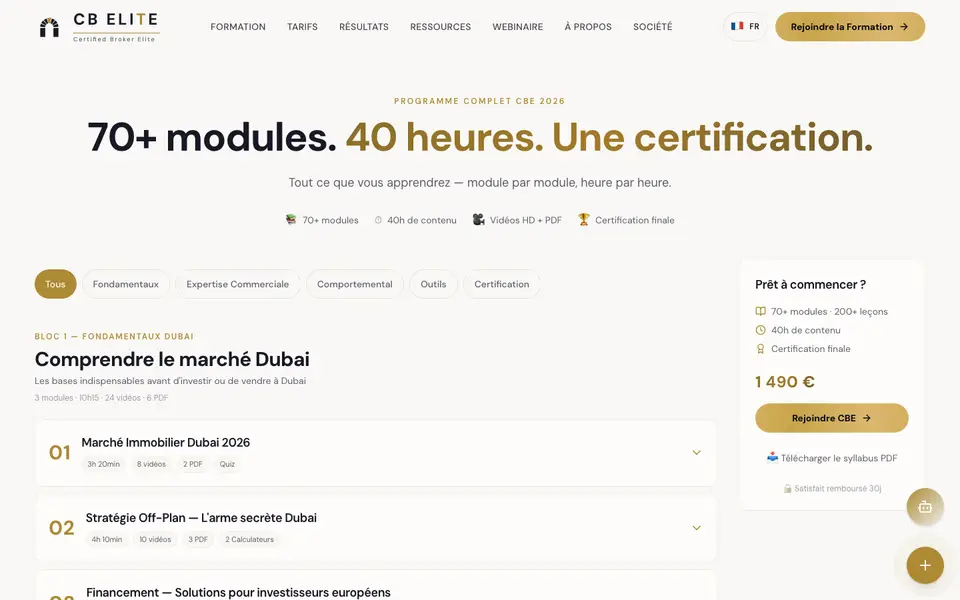
Task: Go to the Tarifs page
Action: (302, 27)
